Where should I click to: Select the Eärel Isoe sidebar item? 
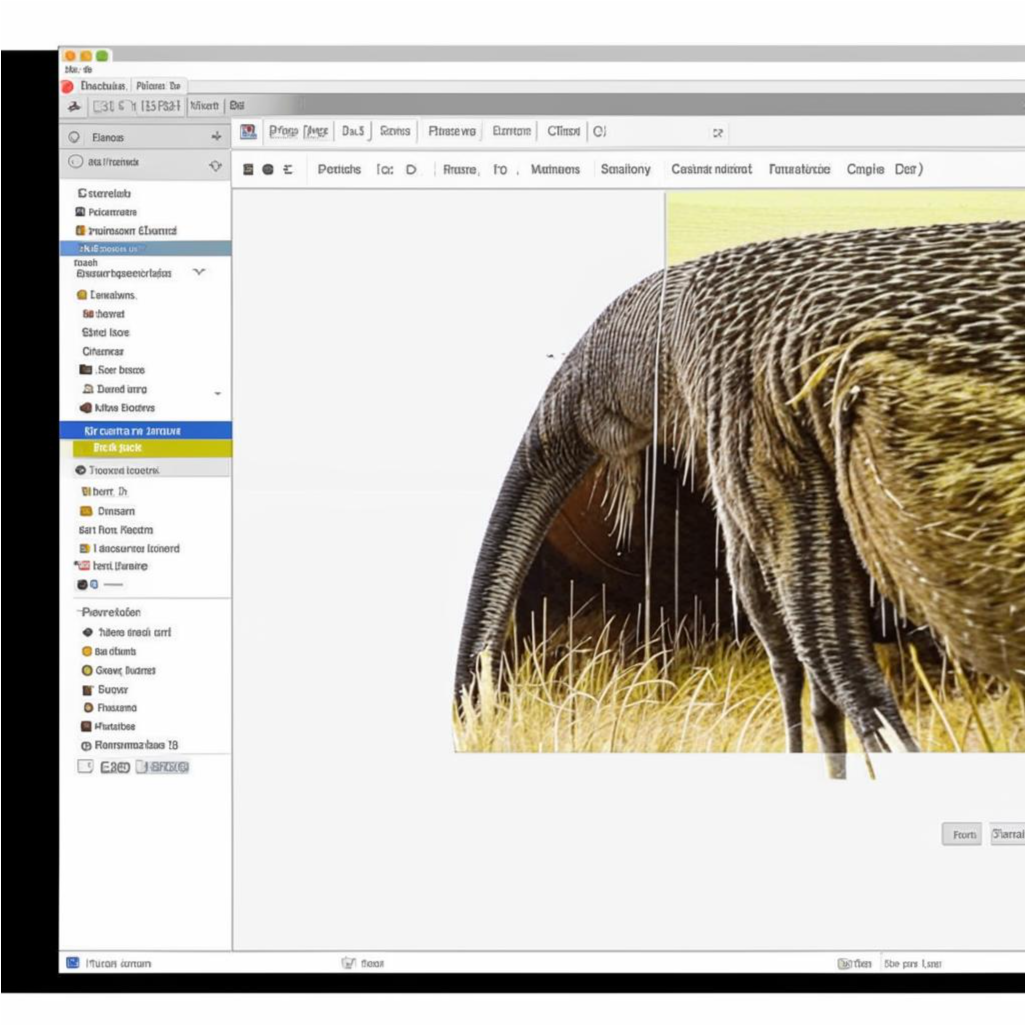105,332
